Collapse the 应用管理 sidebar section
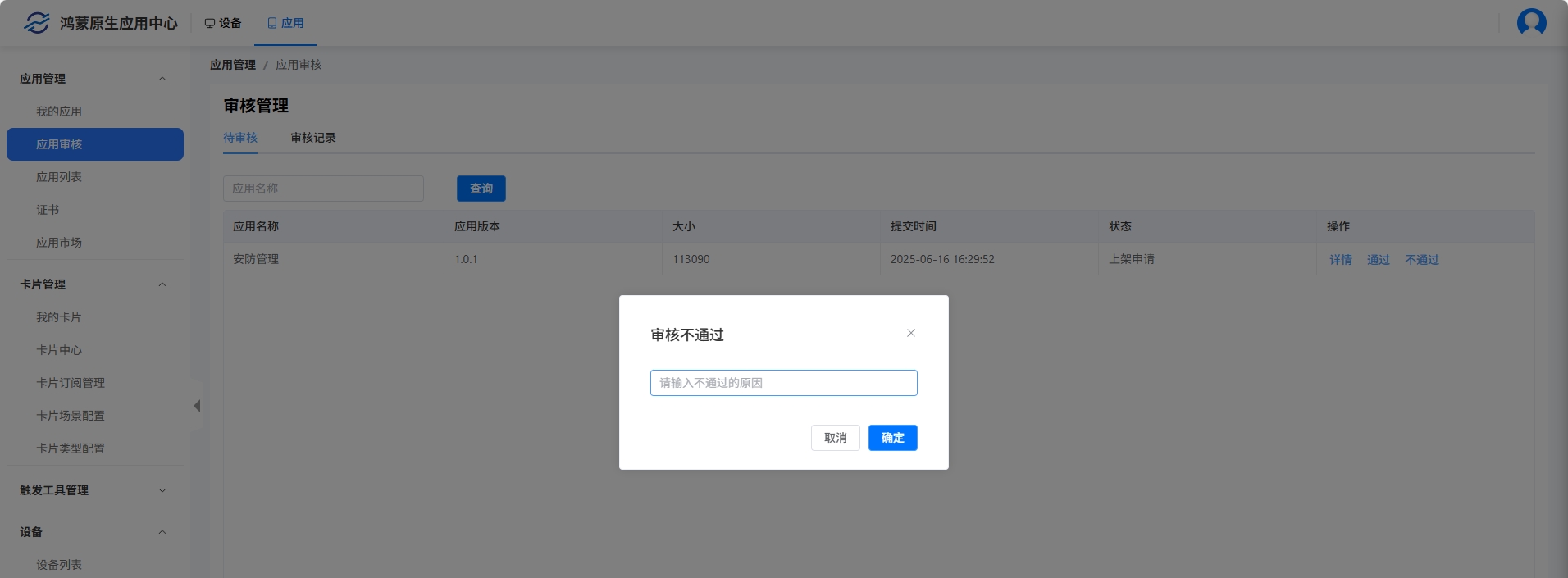This screenshot has width=1568, height=578. (x=162, y=79)
